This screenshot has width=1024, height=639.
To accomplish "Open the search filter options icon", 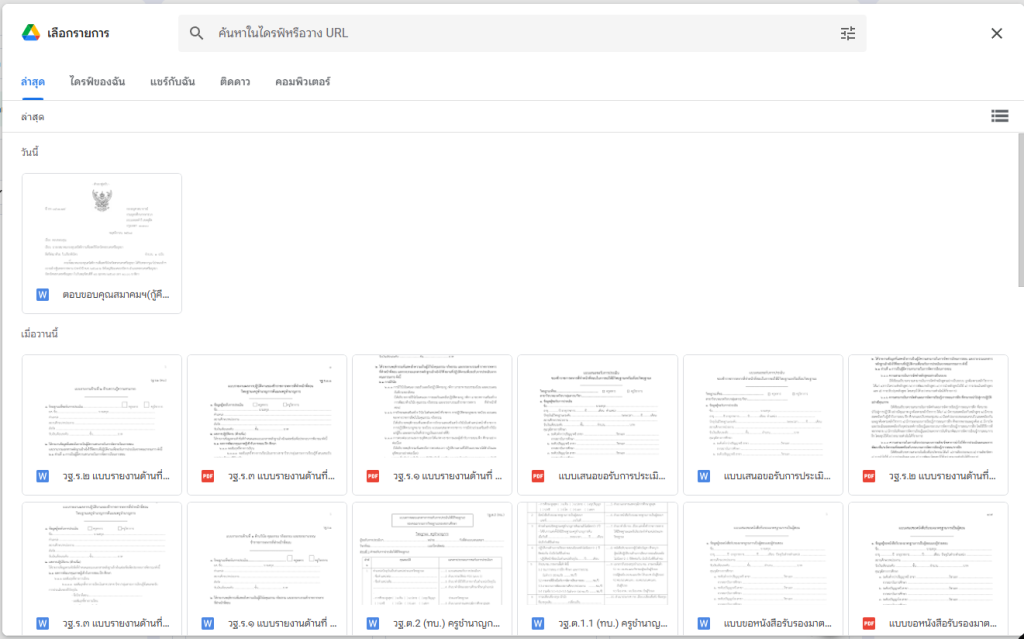I will click(x=848, y=33).
